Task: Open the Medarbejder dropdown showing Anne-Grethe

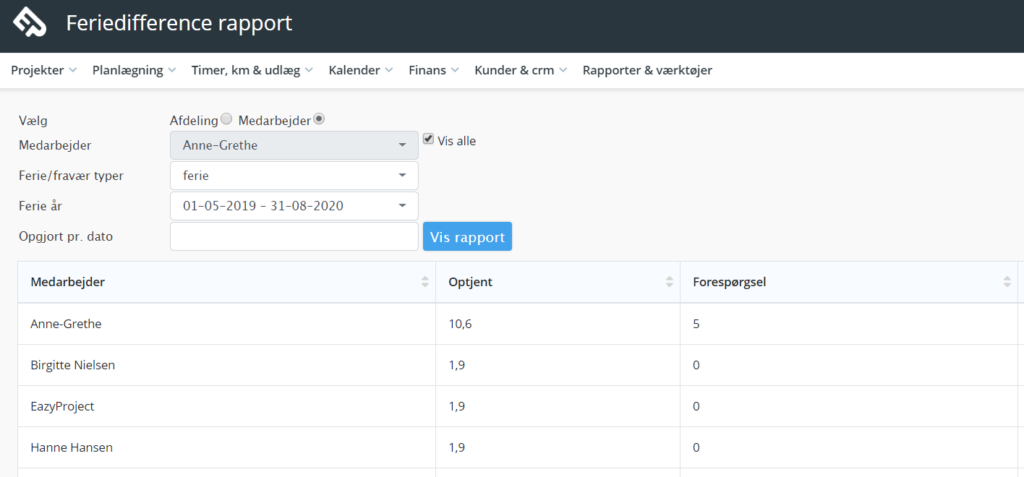Action: pyautogui.click(x=294, y=145)
